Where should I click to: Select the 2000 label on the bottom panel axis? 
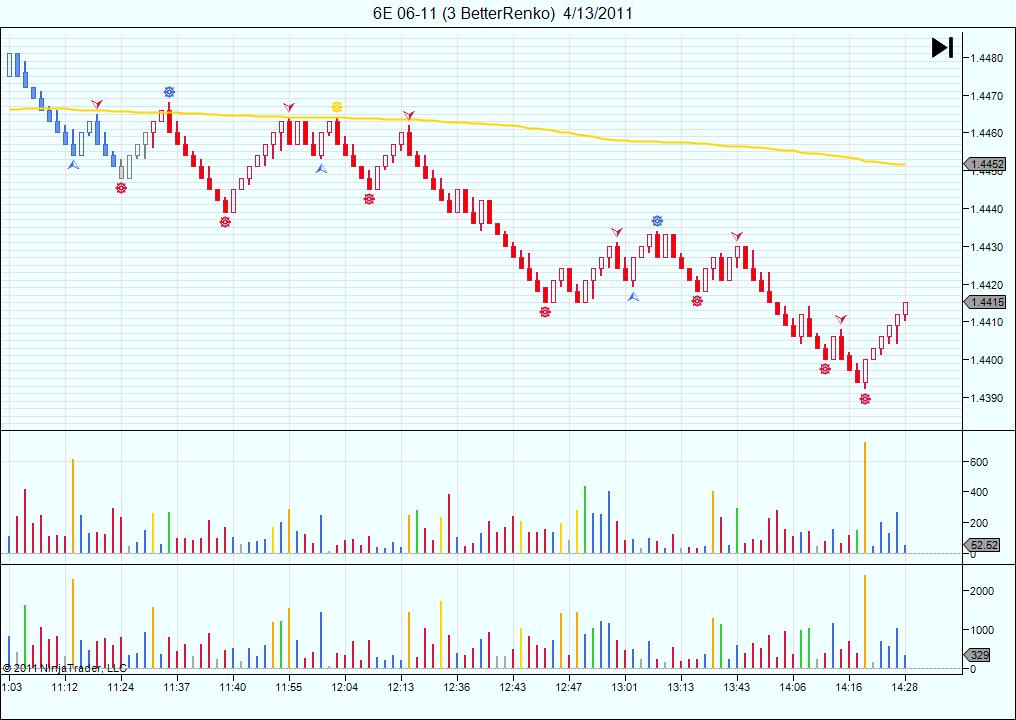(x=982, y=591)
